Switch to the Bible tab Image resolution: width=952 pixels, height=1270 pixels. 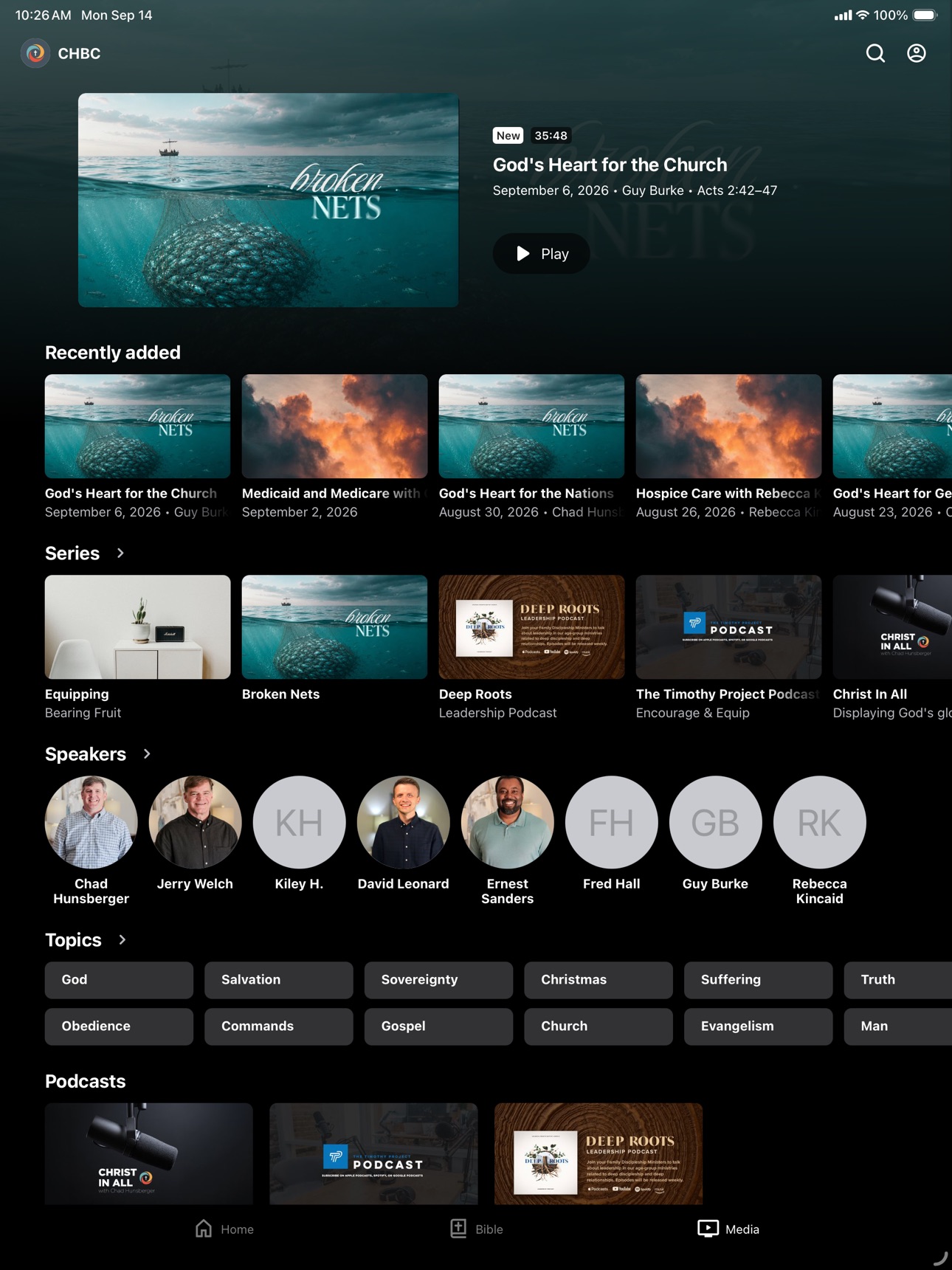(477, 1229)
